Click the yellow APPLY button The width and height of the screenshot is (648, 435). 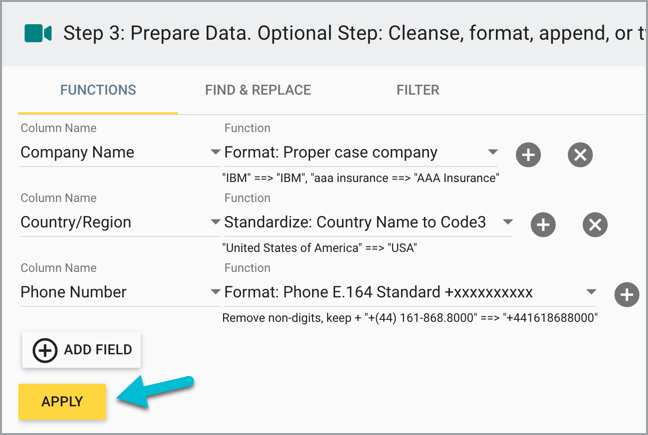pos(62,402)
